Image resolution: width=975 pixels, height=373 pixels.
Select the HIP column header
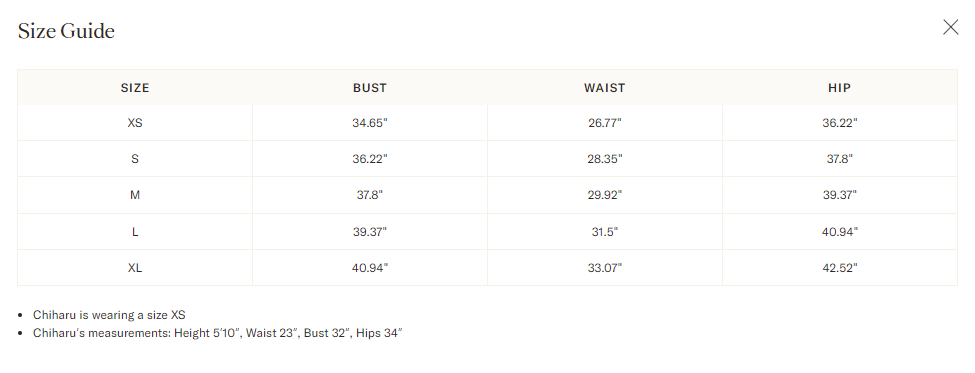pos(839,88)
